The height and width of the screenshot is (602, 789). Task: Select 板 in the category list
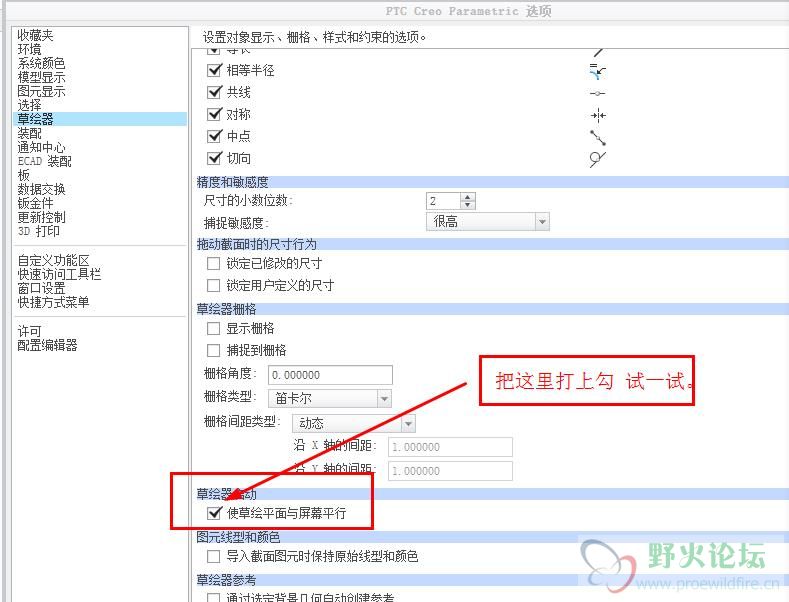(24, 175)
